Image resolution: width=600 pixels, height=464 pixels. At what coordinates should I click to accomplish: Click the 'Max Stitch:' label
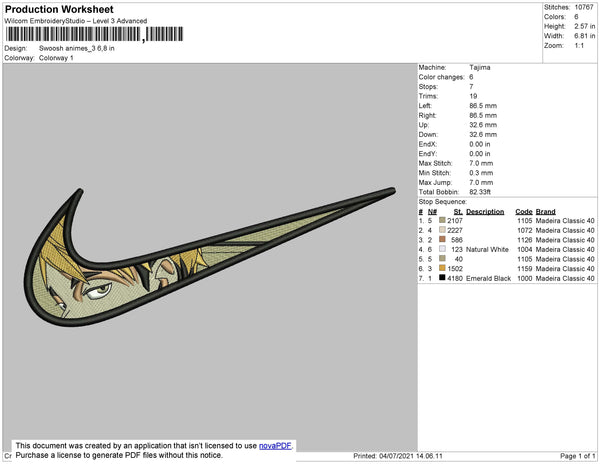[x=435, y=163]
